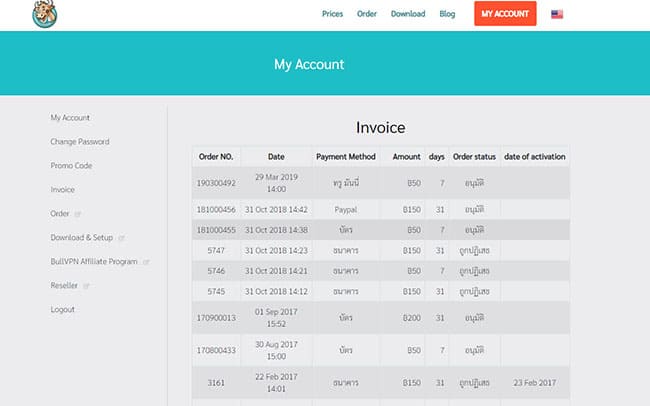
Task: Click the BullVPN bull logo
Action: pos(45,14)
